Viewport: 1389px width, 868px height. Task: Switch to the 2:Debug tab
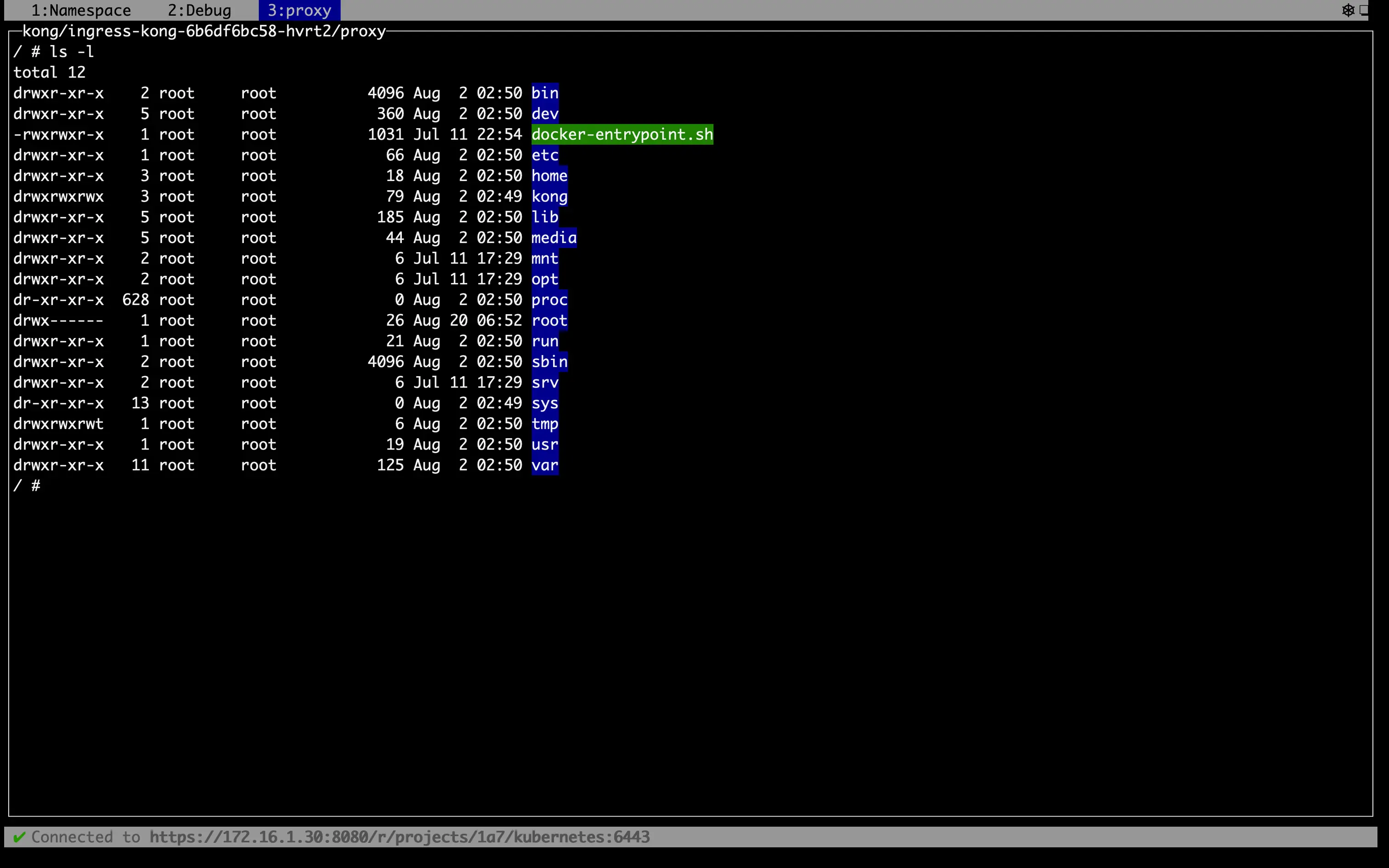(199, 10)
